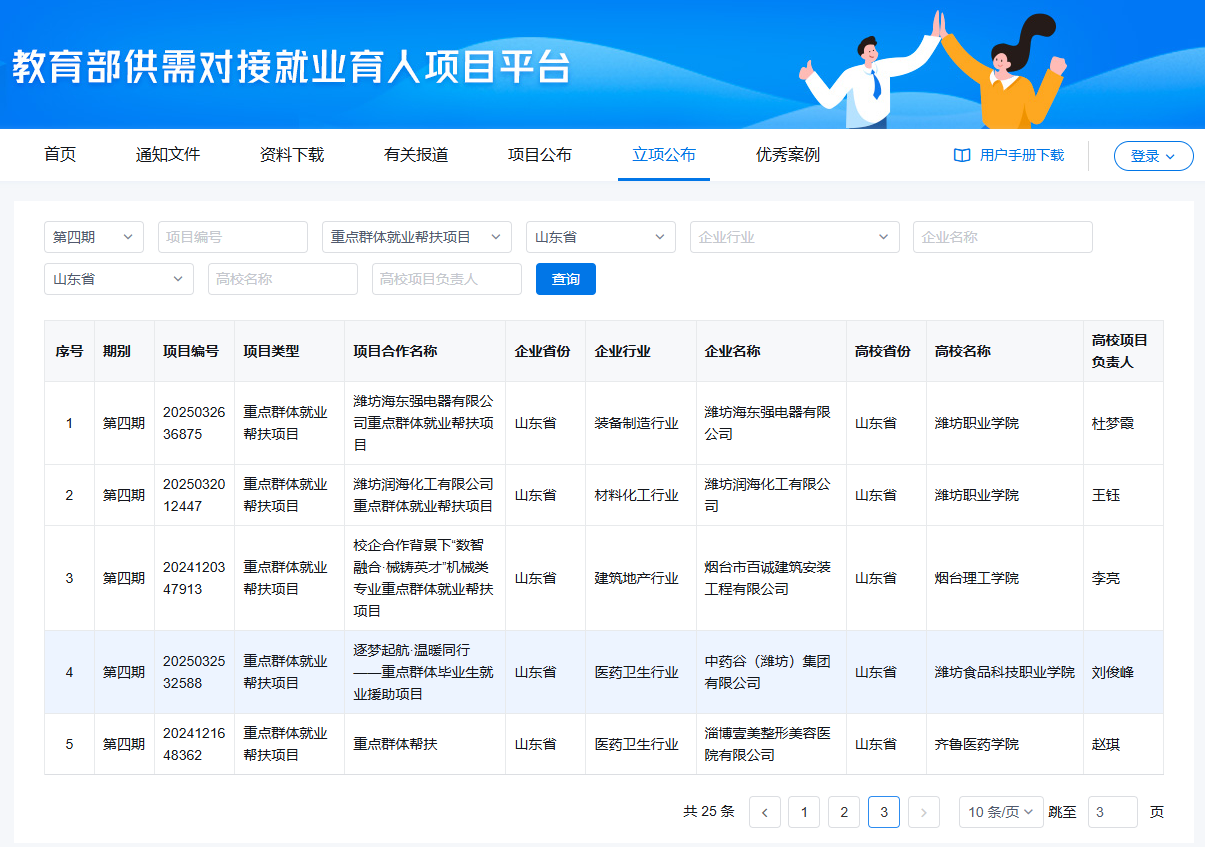Open the 项目公布 tab
Viewport: 1205px width, 847px height.
pos(540,155)
